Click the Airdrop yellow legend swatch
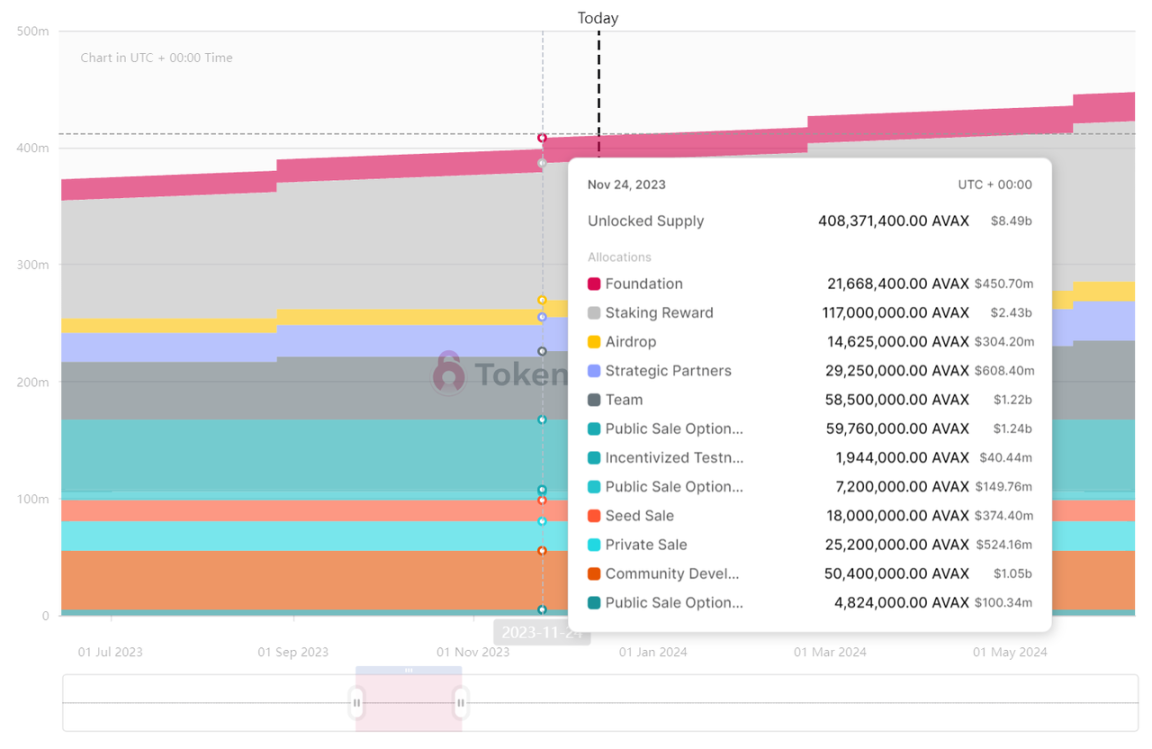This screenshot has height=749, width=1152. (594, 342)
